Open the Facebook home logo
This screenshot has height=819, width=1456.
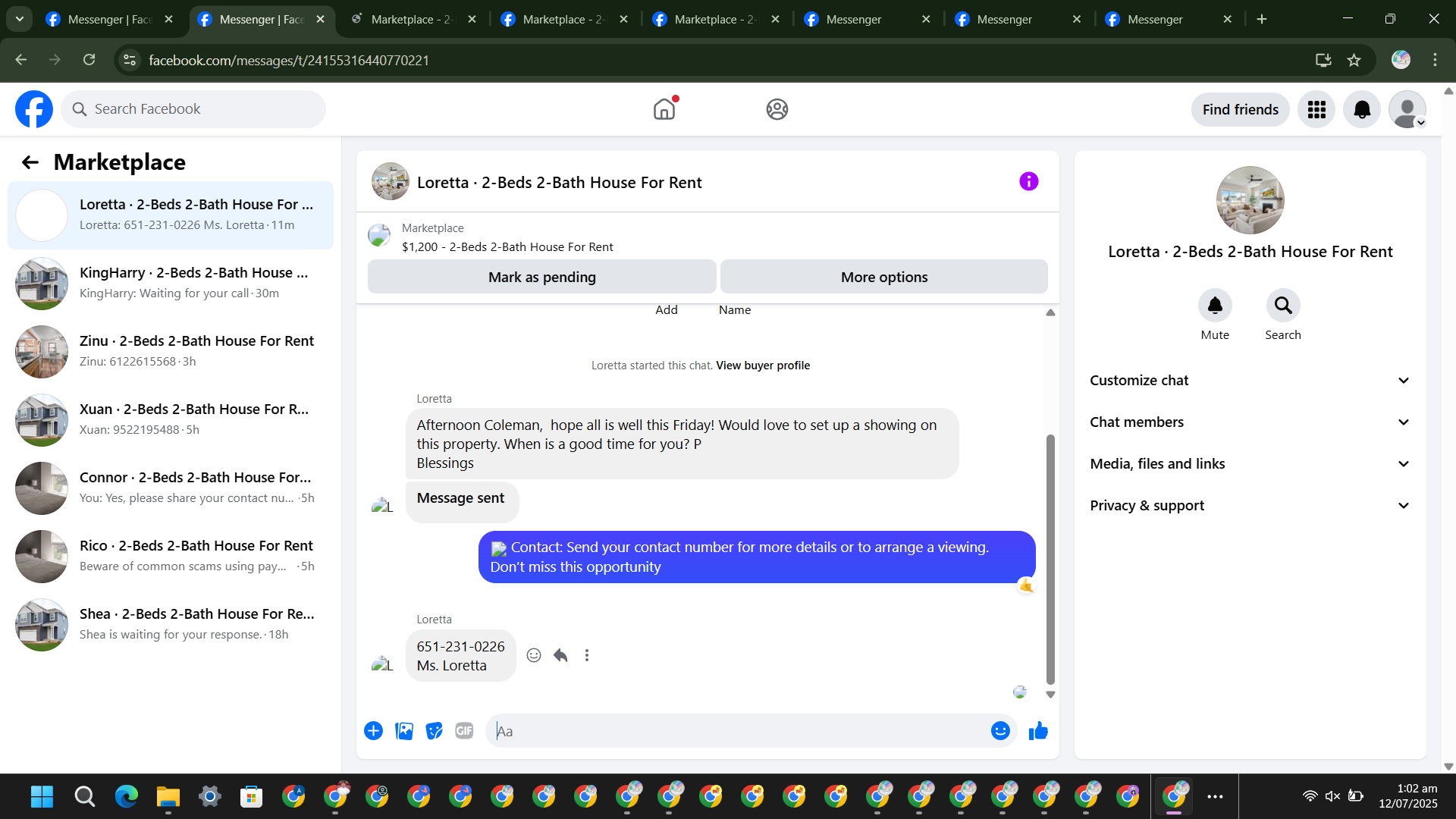pyautogui.click(x=34, y=109)
